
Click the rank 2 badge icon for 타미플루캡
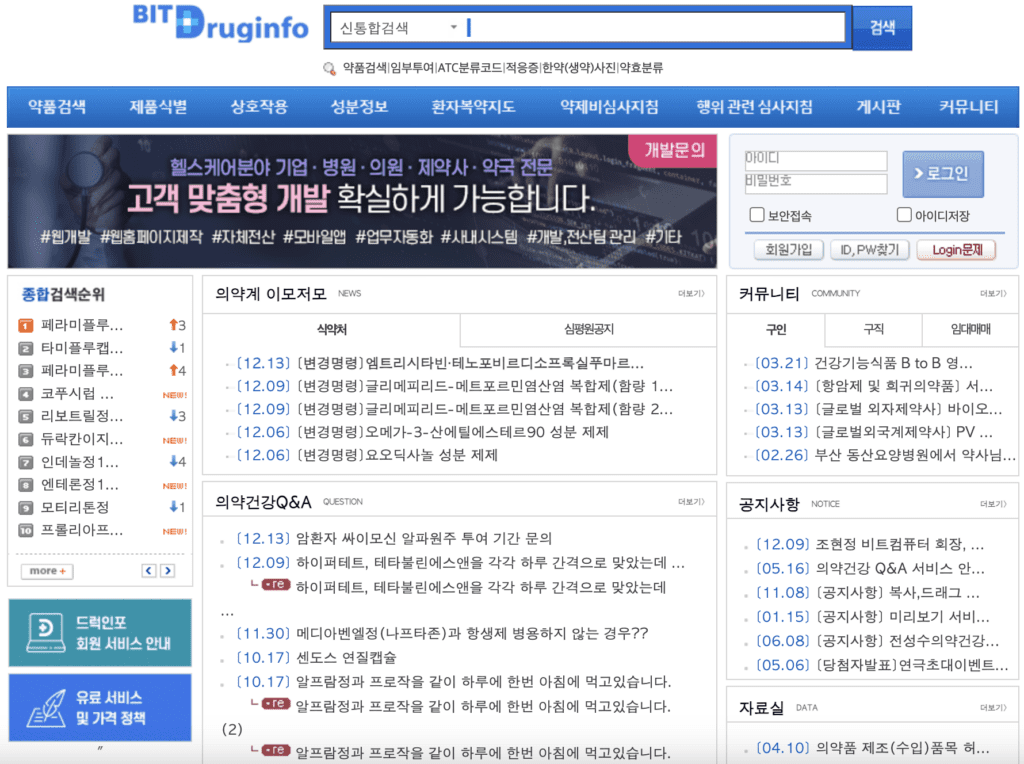point(25,348)
